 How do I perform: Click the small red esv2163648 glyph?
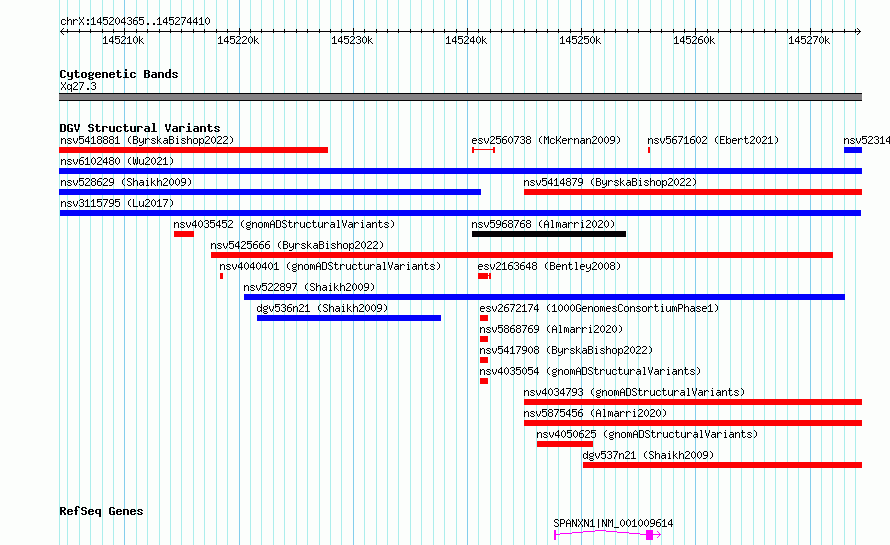484,276
